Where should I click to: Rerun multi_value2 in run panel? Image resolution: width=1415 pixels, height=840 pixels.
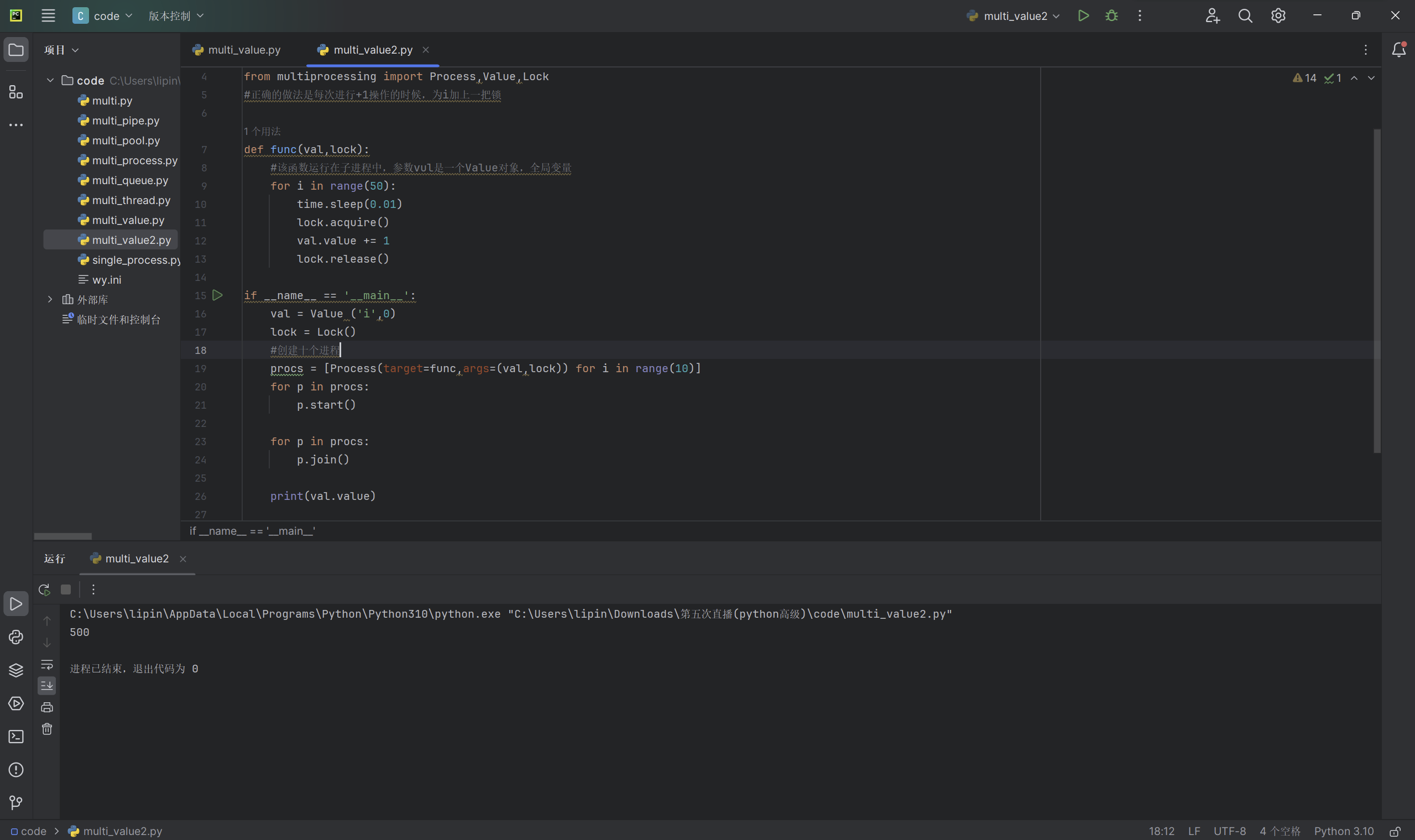point(44,589)
